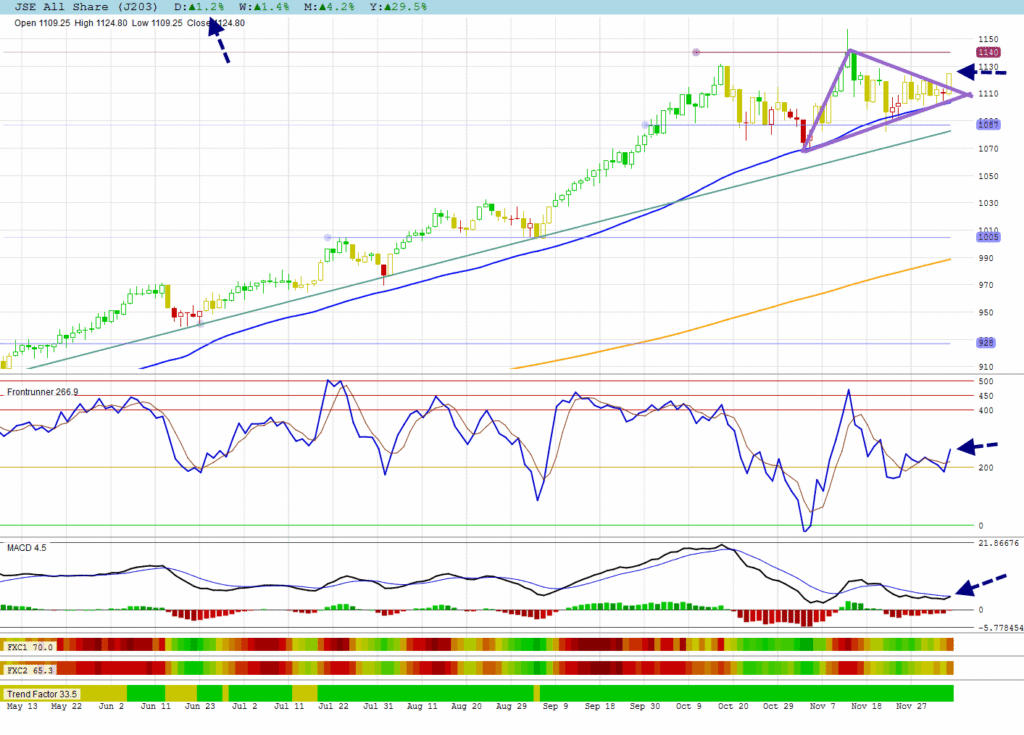Open the Frontrunner 266.9 indicator label
This screenshot has height=735, width=1024.
[x=42, y=392]
